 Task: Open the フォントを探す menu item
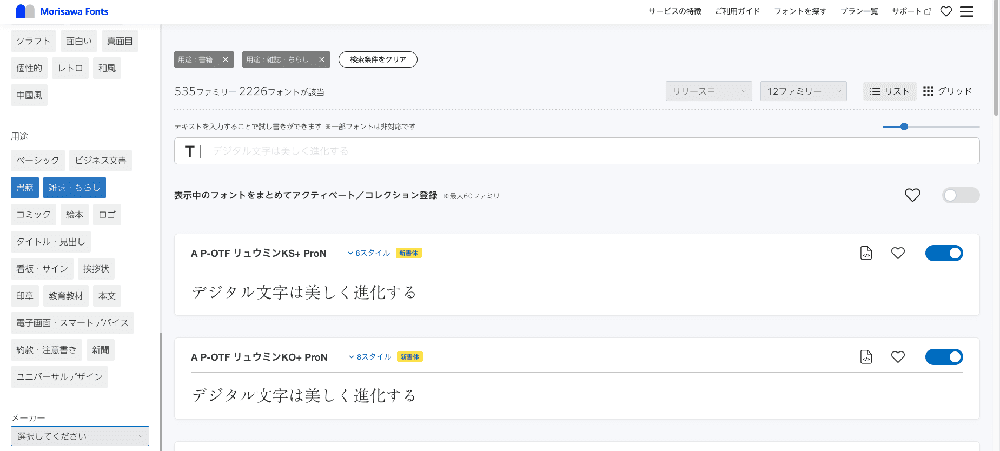pos(799,12)
